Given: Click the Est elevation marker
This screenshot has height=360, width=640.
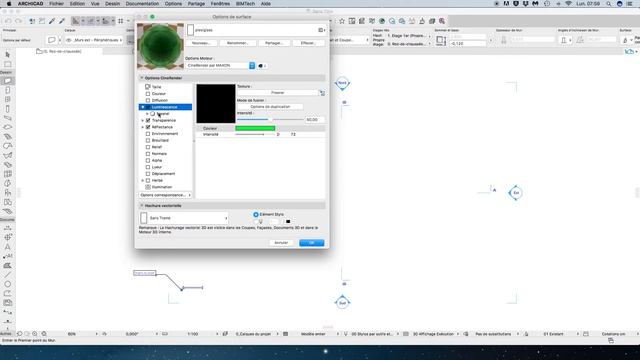Looking at the screenshot, I should point(516,193).
